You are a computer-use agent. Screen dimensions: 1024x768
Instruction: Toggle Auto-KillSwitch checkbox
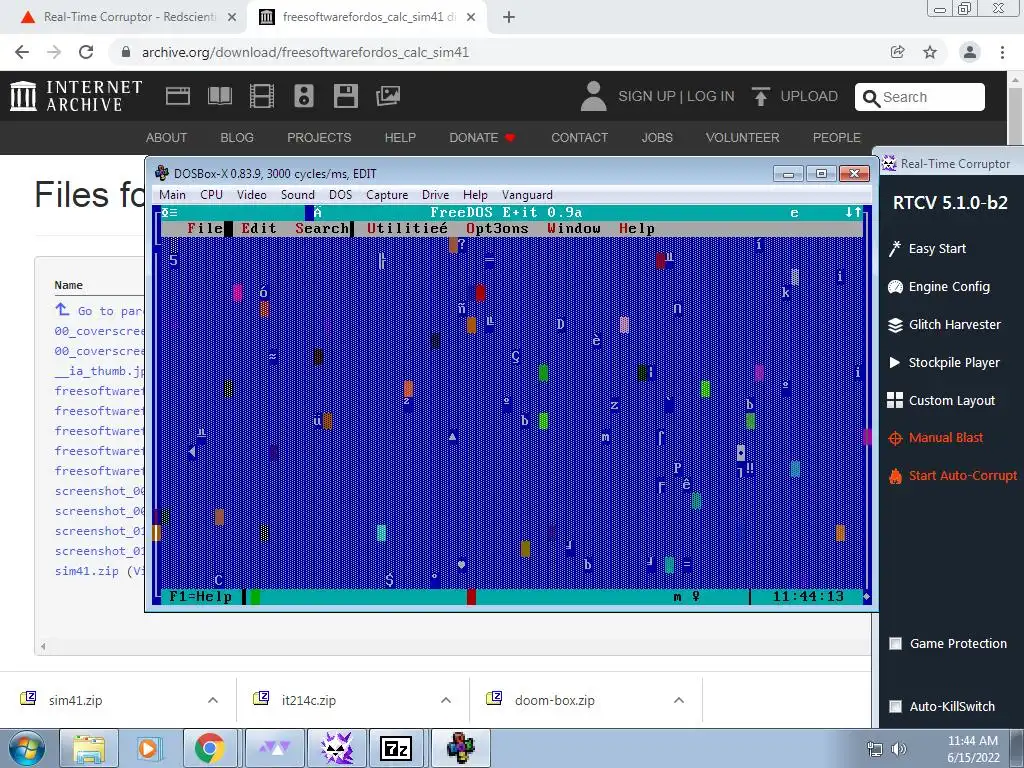tap(895, 706)
